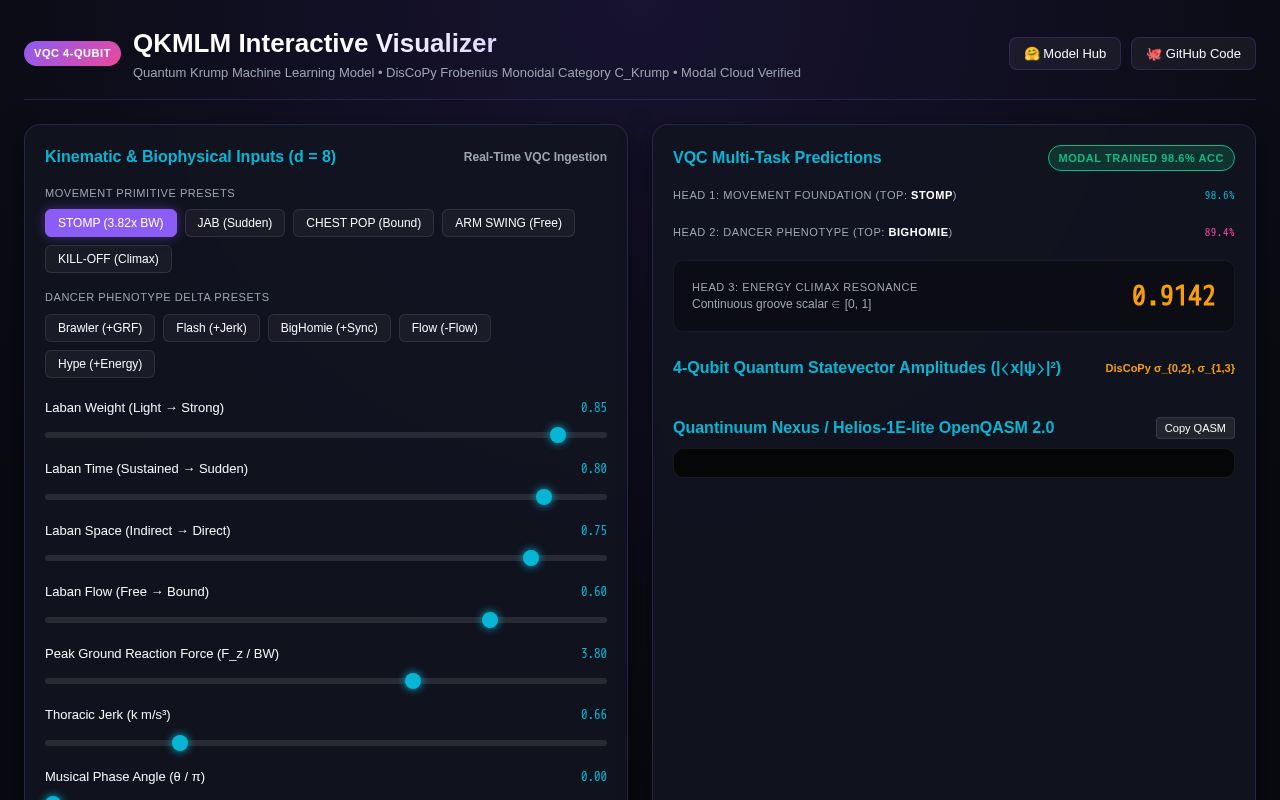Click the OpenQASM code output box
The height and width of the screenshot is (800, 1280).
(x=954, y=463)
